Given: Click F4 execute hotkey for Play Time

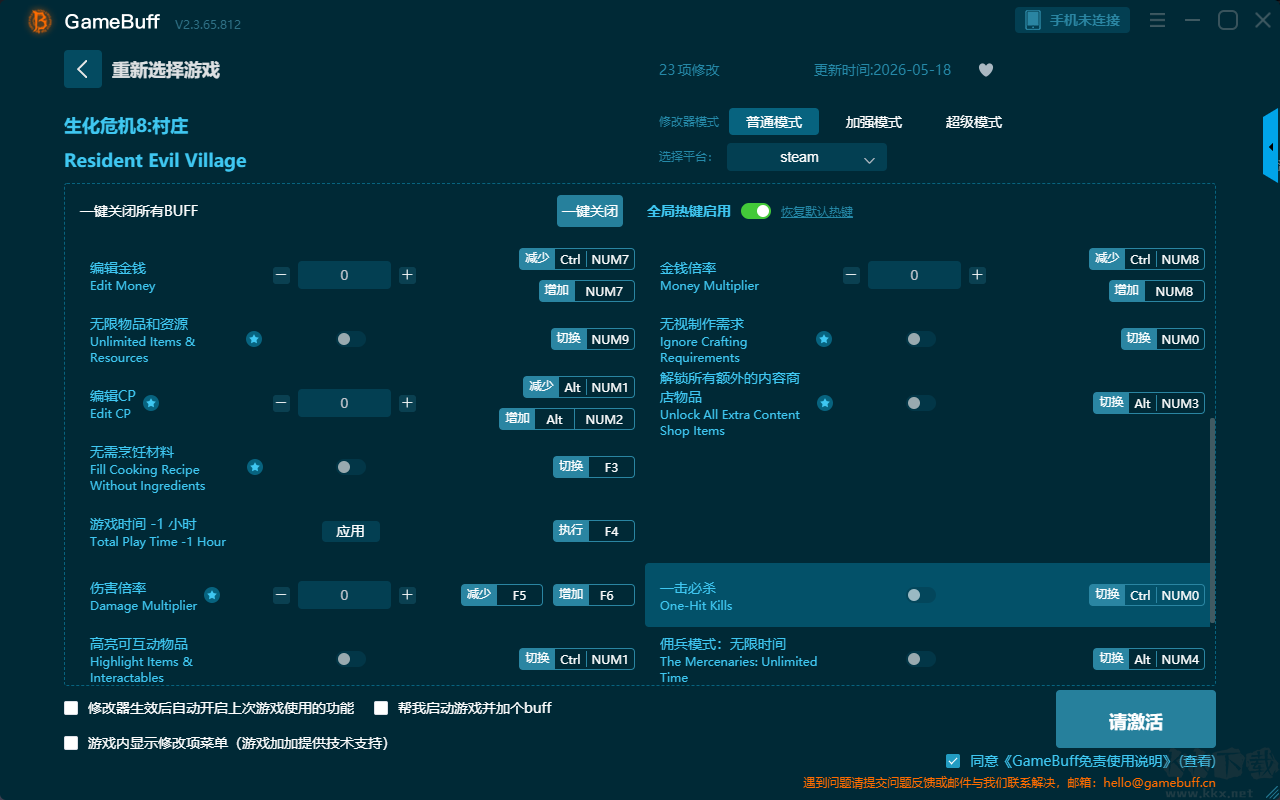Looking at the screenshot, I should click(594, 531).
